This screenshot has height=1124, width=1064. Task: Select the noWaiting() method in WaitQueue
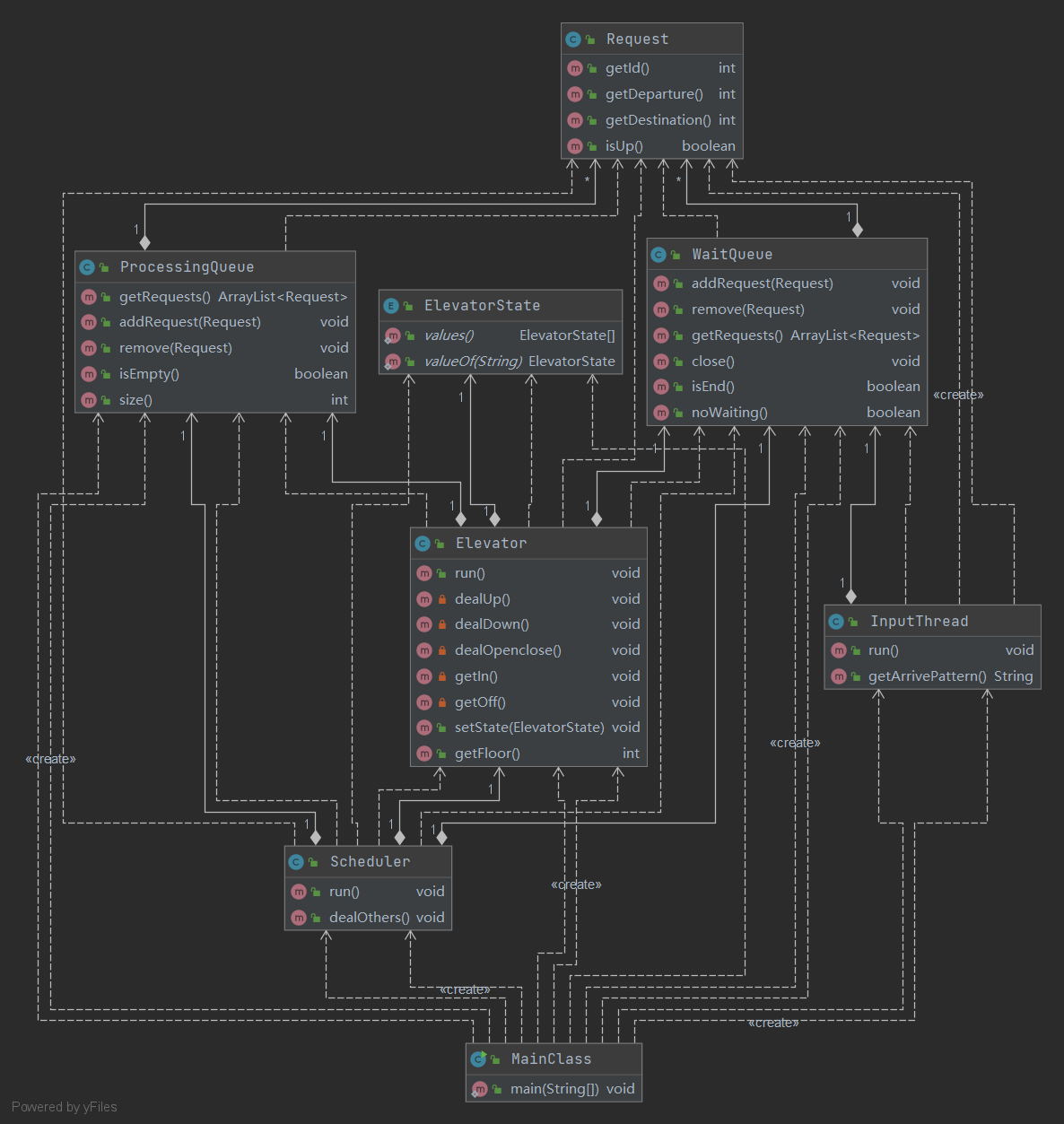tap(787, 413)
